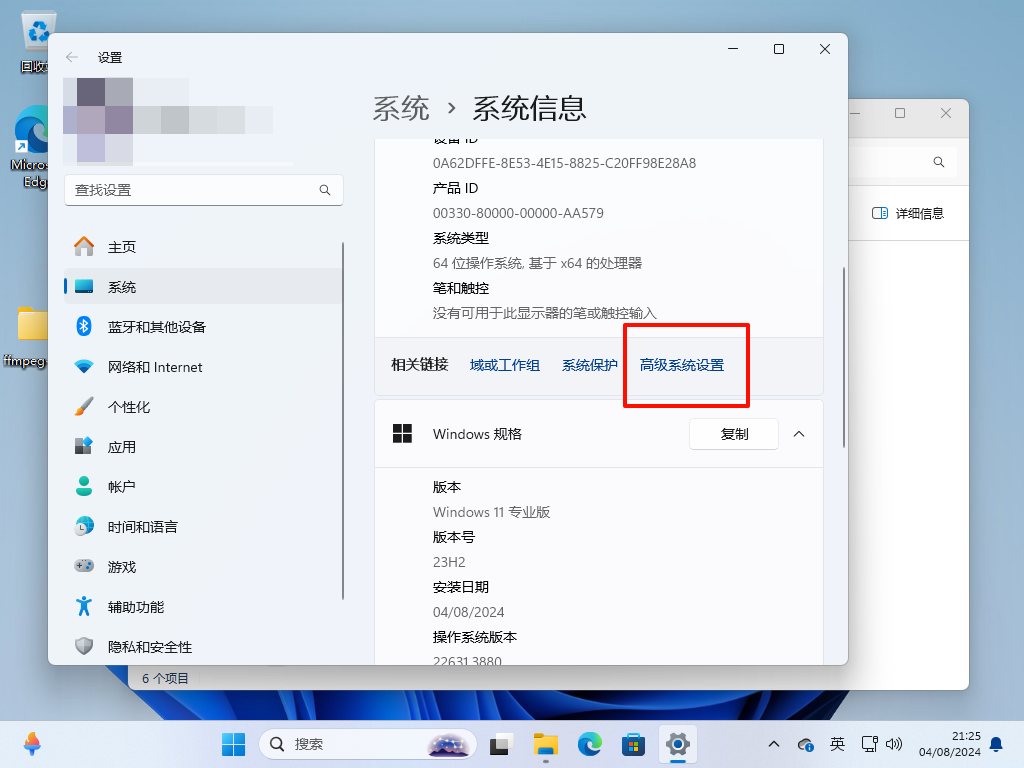Click the Windows logo beside Windows 规格

click(402, 434)
